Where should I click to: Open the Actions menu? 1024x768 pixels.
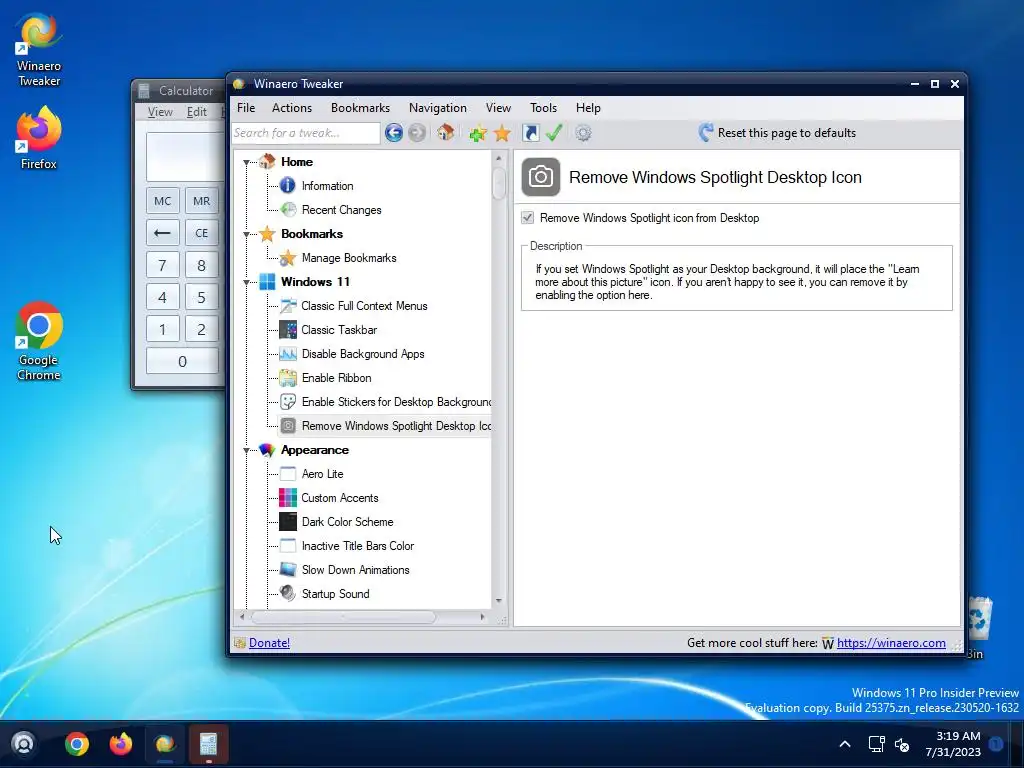(x=292, y=108)
